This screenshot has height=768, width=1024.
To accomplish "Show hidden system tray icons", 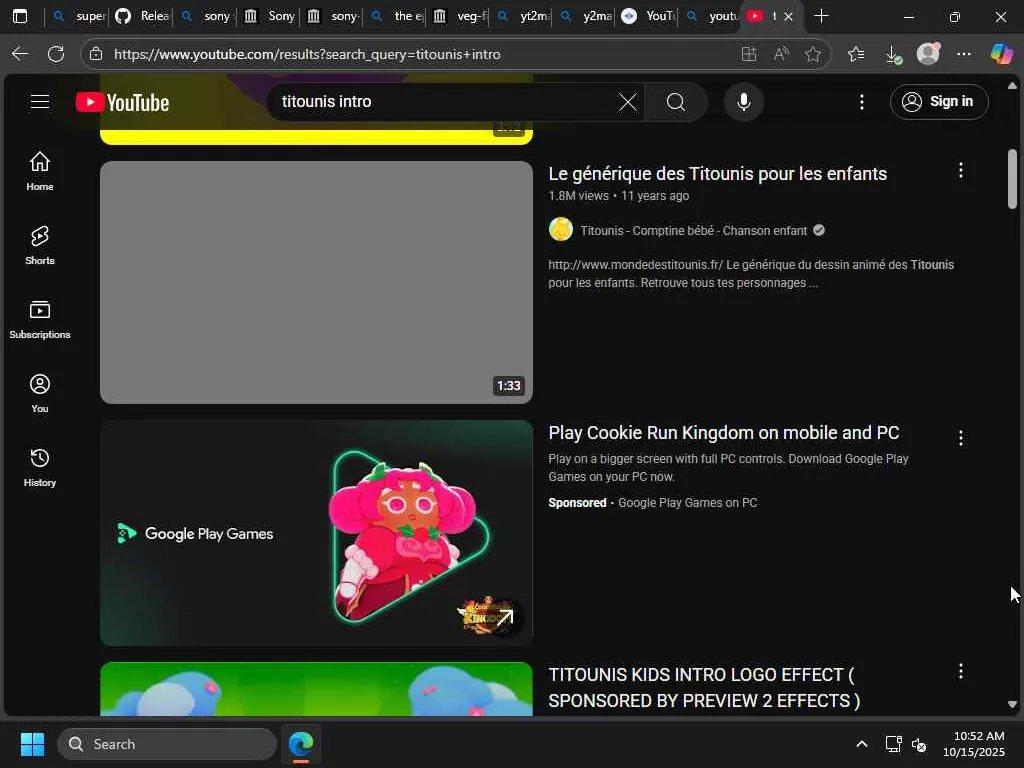I will coord(861,744).
